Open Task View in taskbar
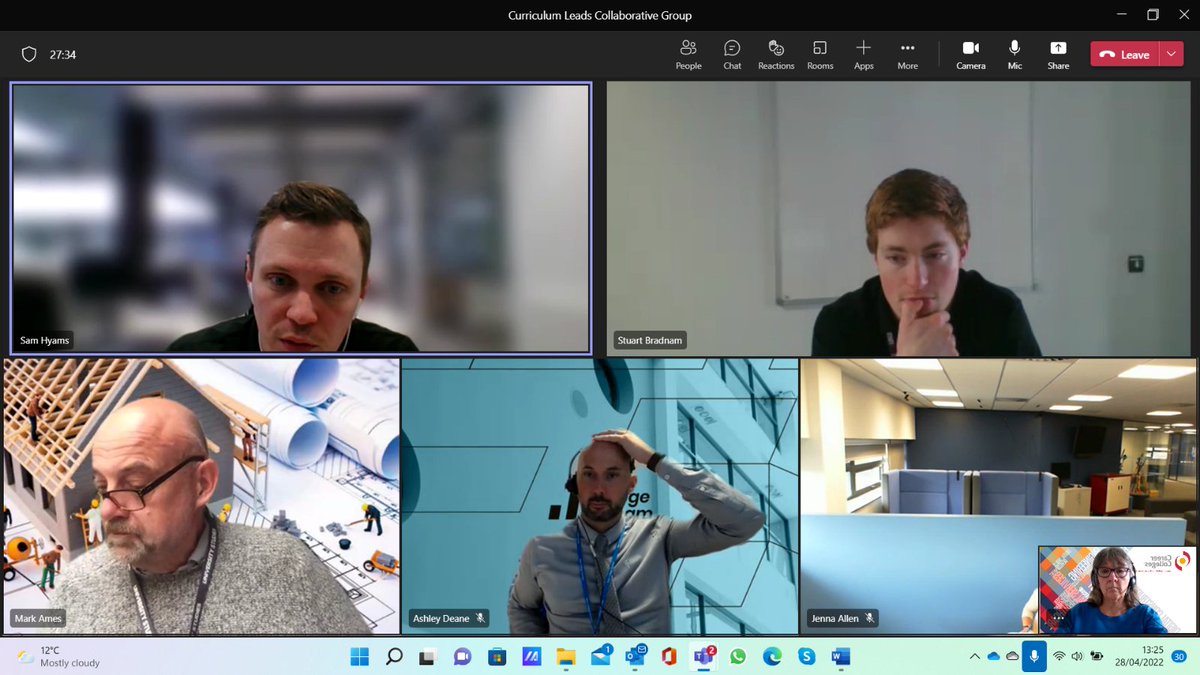 pos(428,656)
